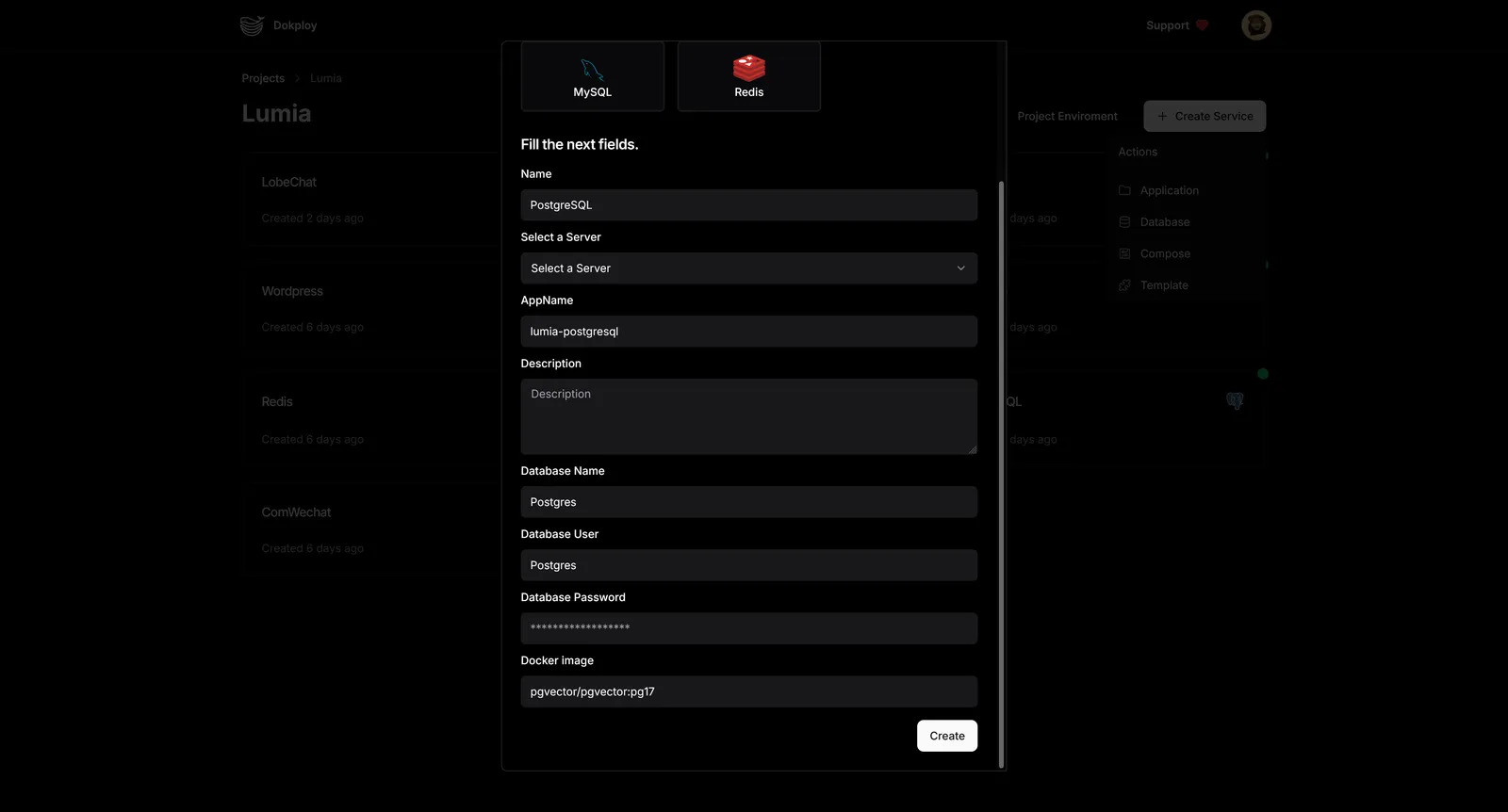This screenshot has height=812, width=1508.
Task: Open the Create Service dropdown
Action: [x=1204, y=116]
